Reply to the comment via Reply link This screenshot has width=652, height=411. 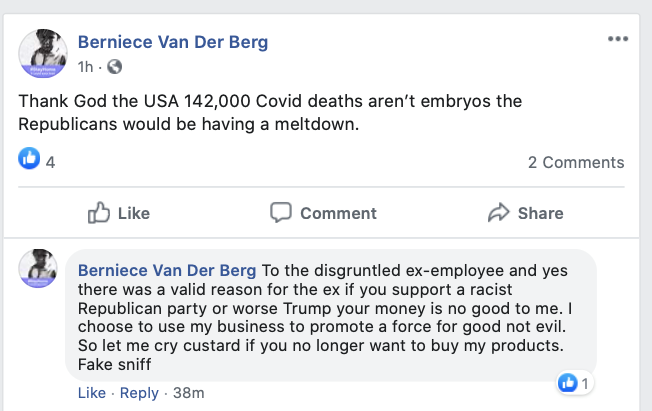[x=138, y=393]
